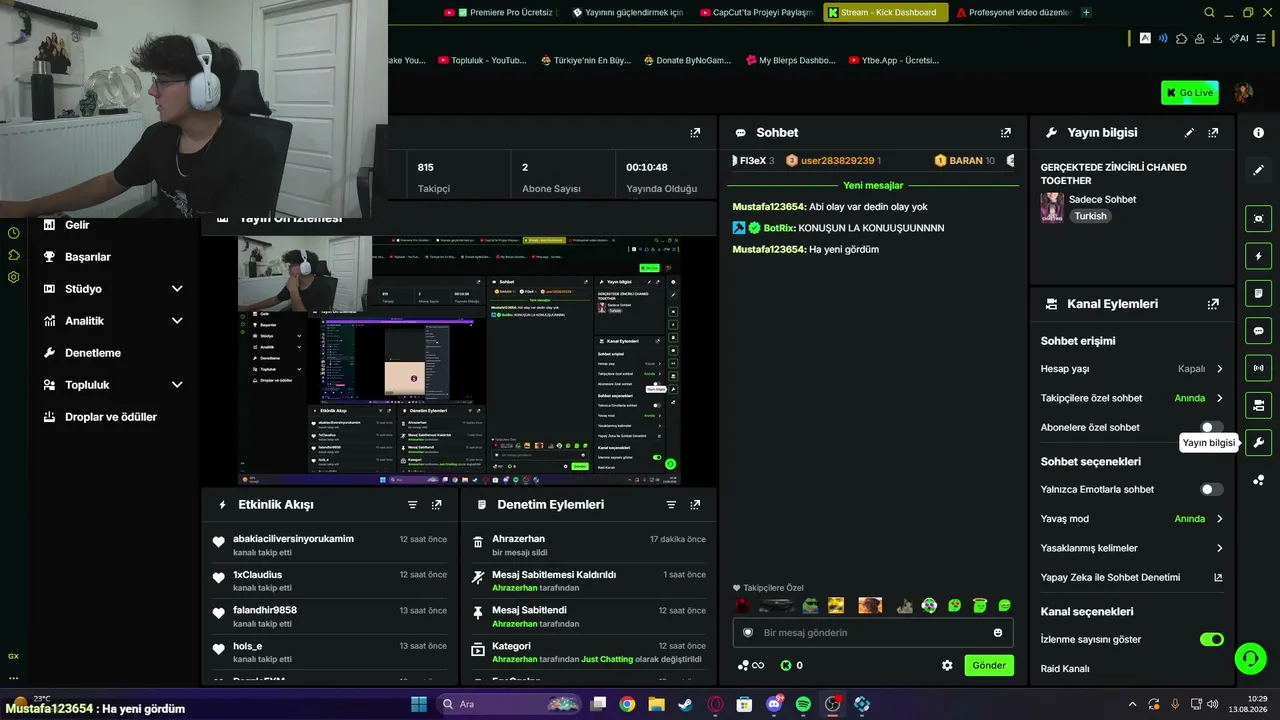The width and height of the screenshot is (1280, 720).
Task: Toggle the activity feed lightning icon in sidebar
Action: (x=1258, y=256)
